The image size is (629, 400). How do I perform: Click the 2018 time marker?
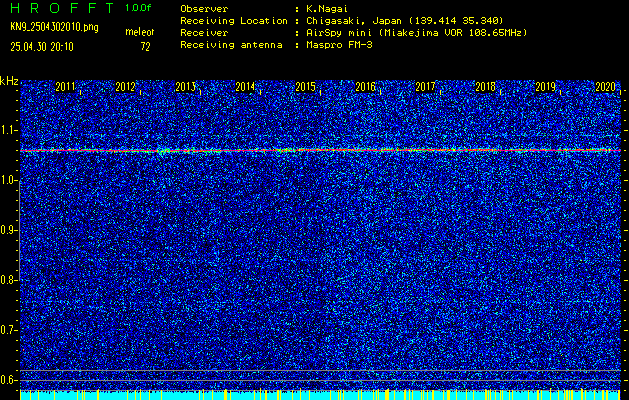(485, 87)
